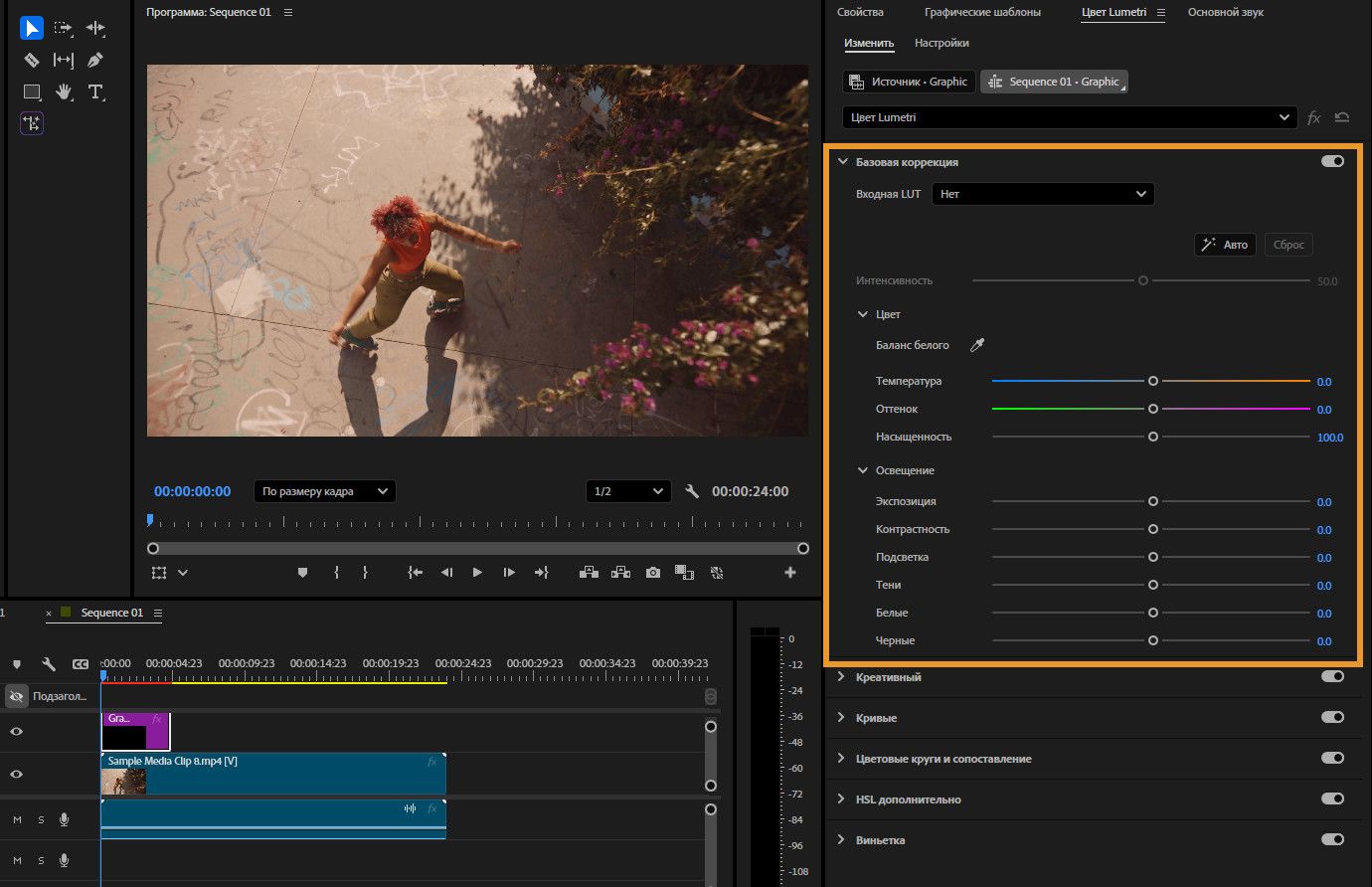Viewport: 1372px width, 887px height.
Task: Open the Входная LUT dropdown
Action: click(x=1043, y=194)
